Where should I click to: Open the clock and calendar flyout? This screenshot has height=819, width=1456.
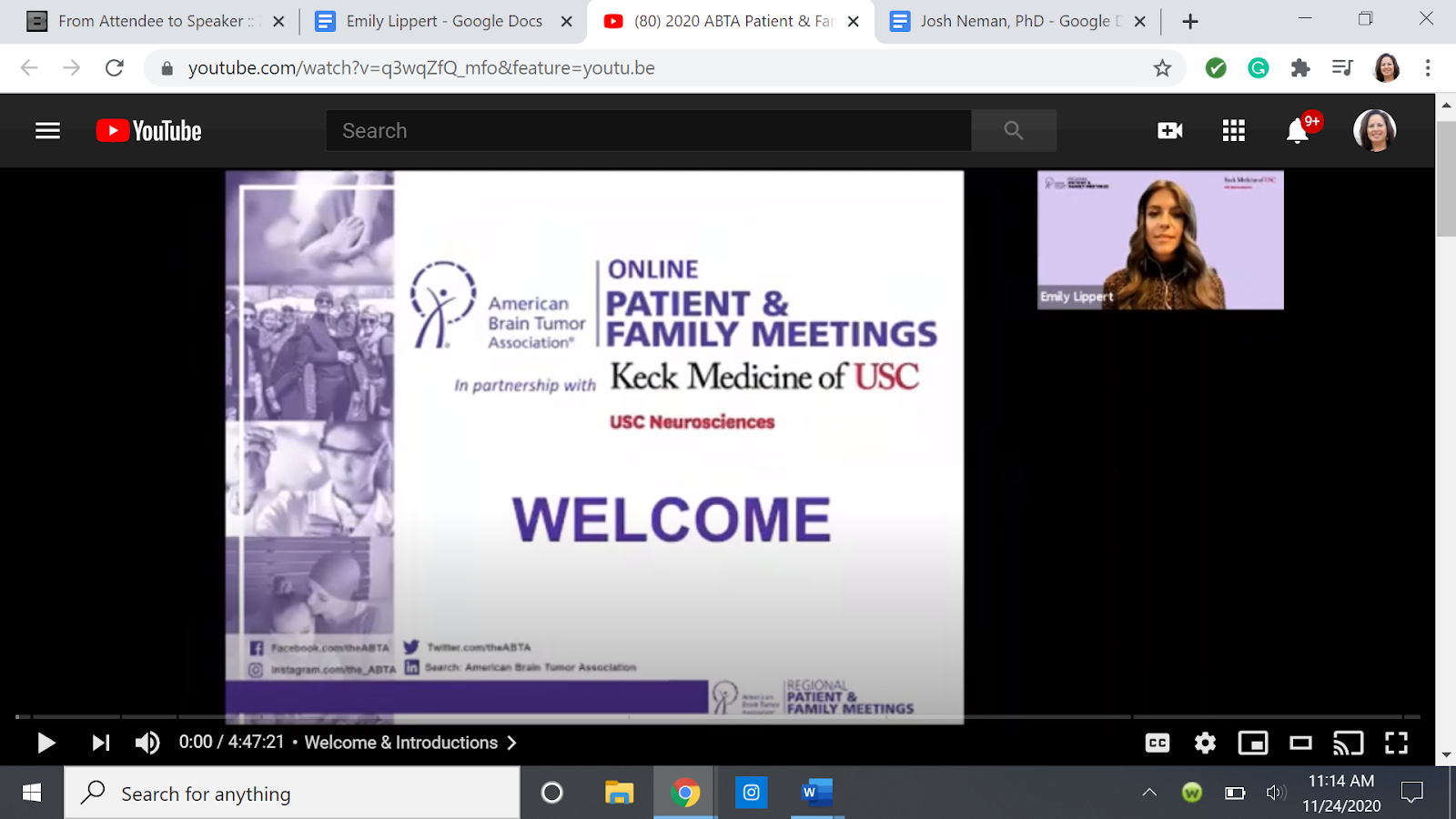(x=1341, y=793)
